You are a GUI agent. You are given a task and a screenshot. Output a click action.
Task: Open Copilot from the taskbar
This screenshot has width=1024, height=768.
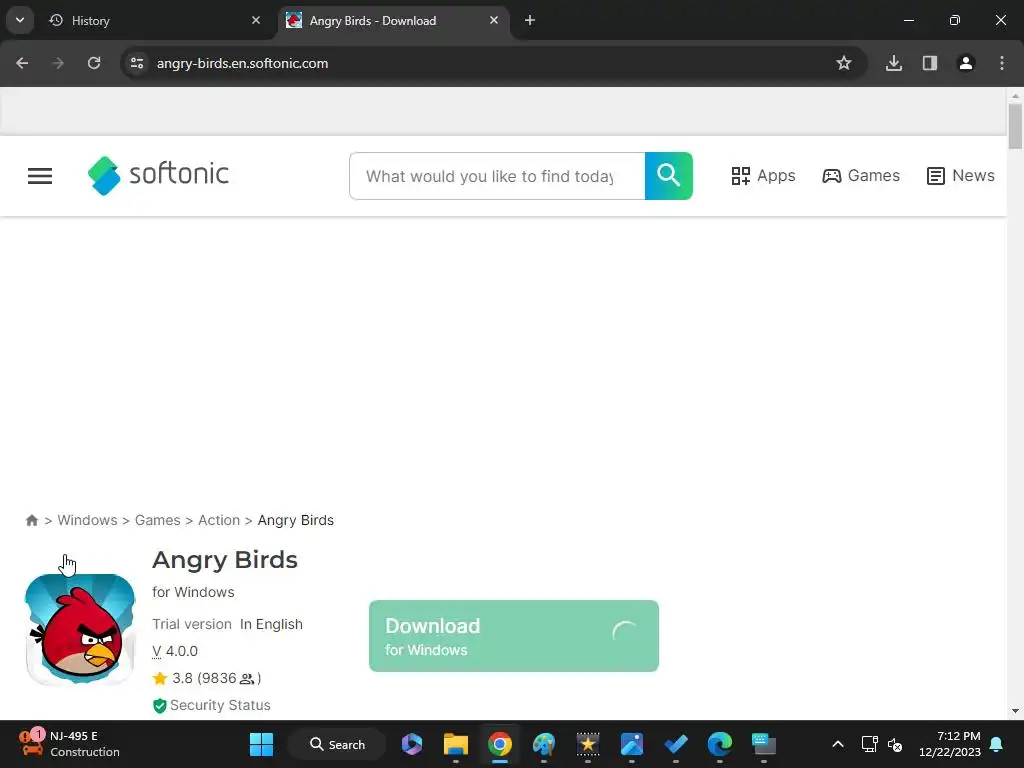pyautogui.click(x=412, y=744)
